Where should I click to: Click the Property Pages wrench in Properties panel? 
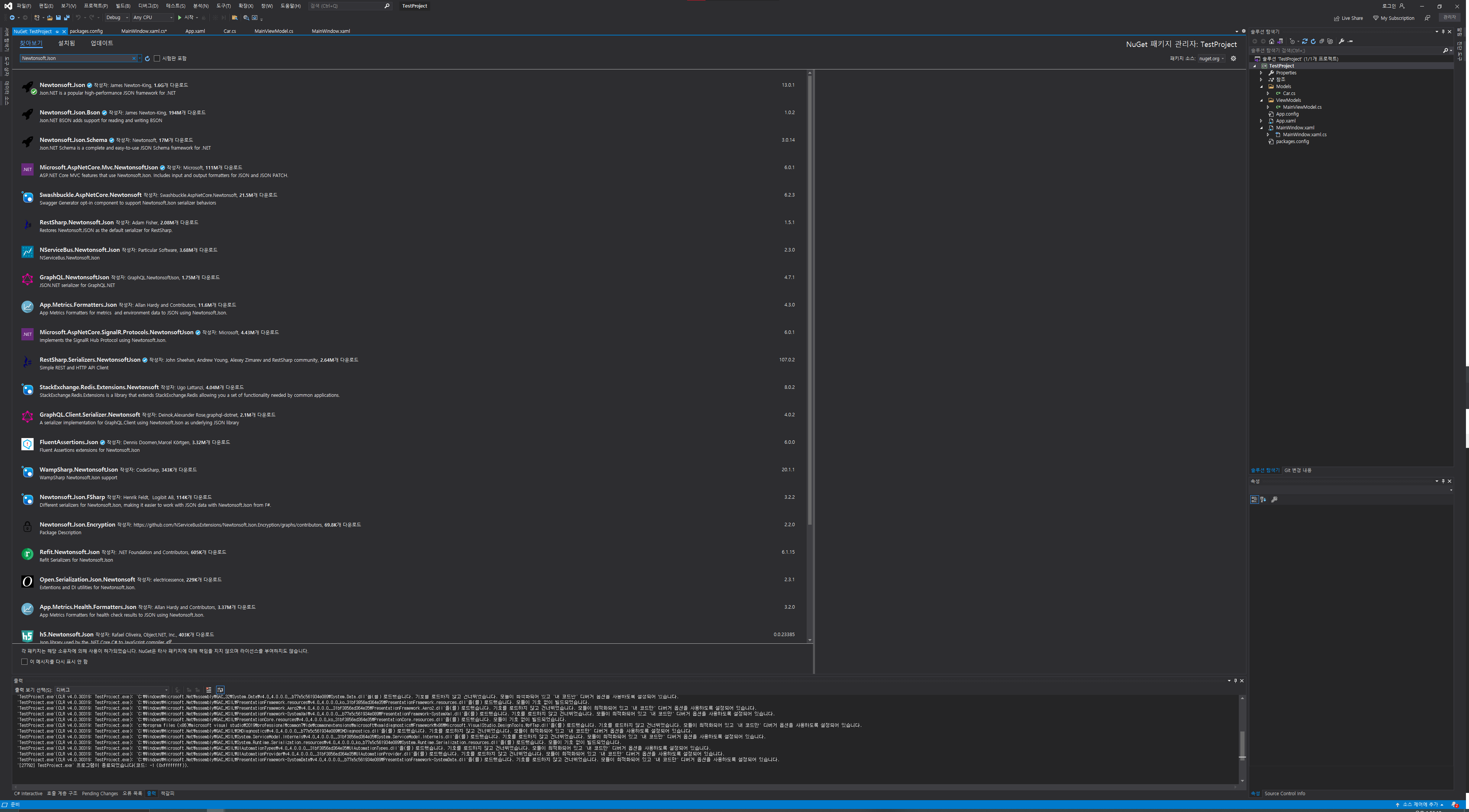click(x=1275, y=499)
